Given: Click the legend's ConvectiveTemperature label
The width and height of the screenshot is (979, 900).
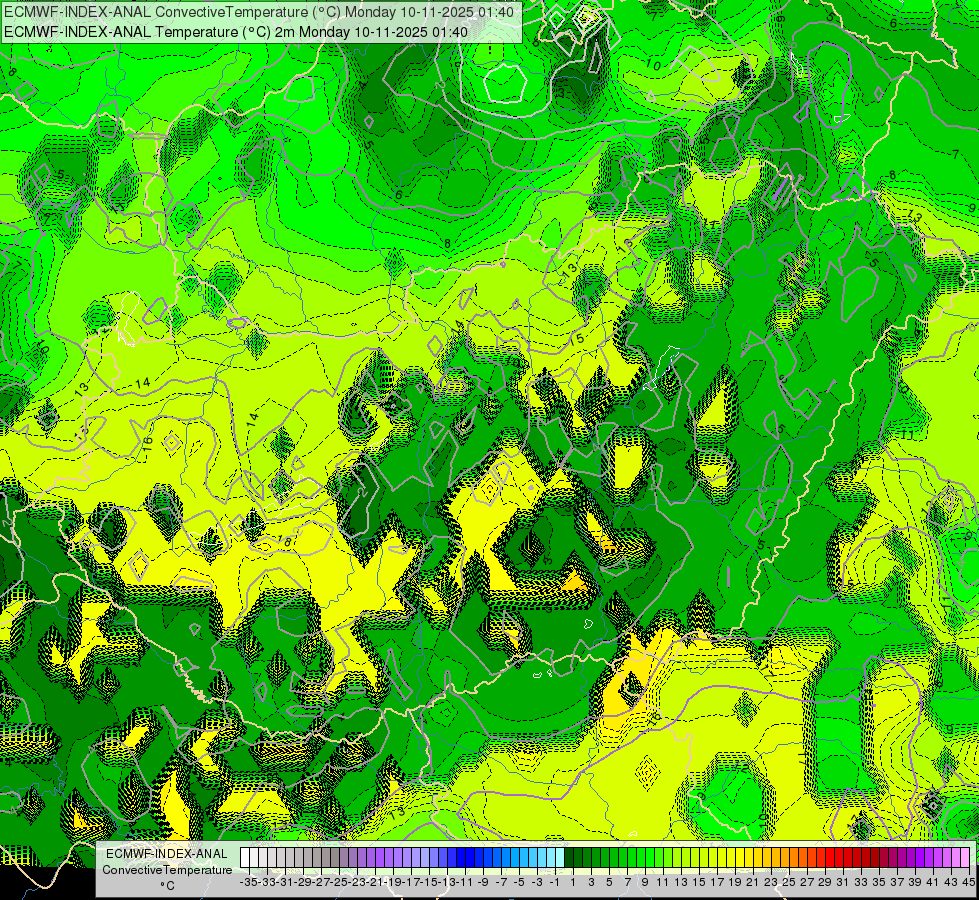Looking at the screenshot, I should click(x=167, y=870).
